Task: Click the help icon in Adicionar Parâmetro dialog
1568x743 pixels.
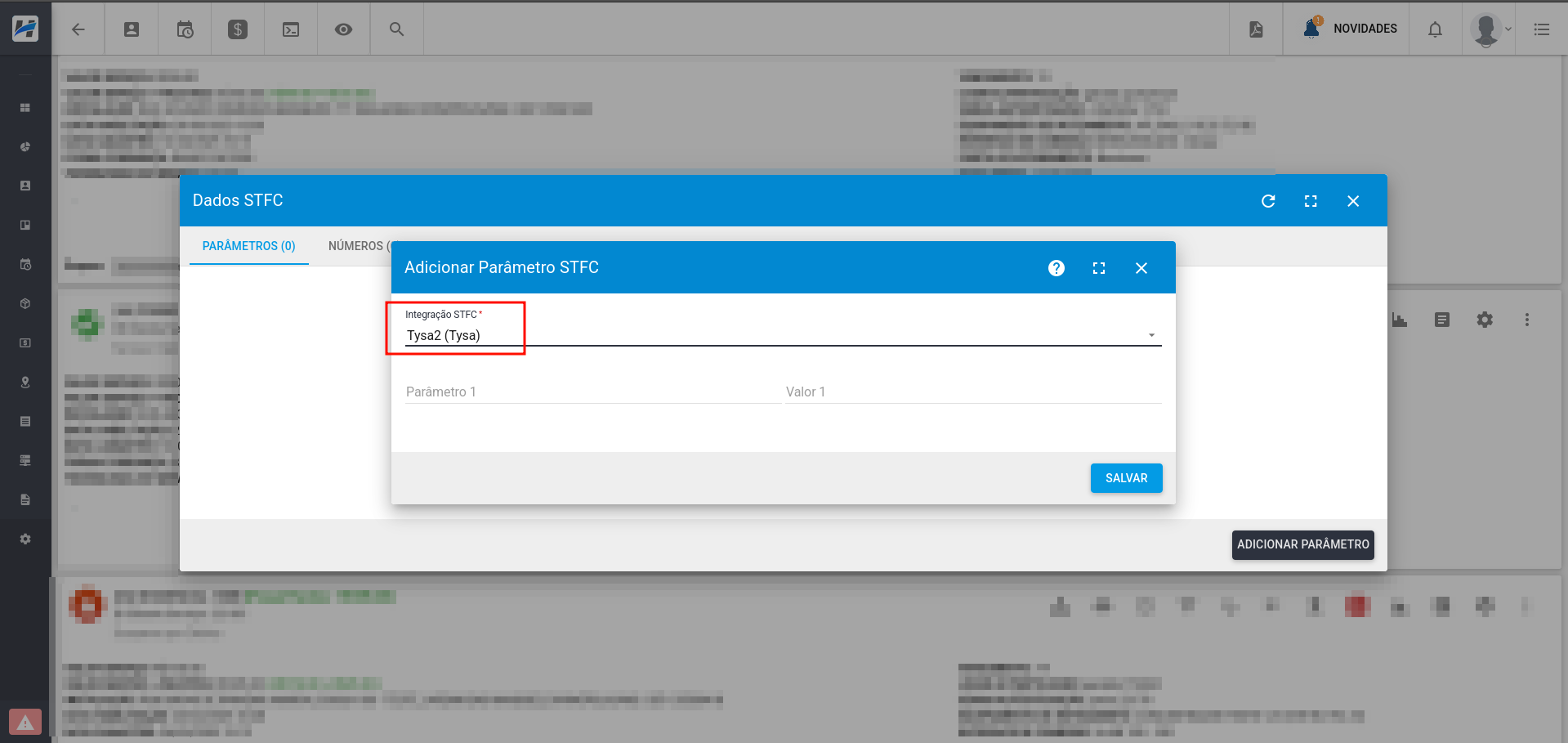Action: coord(1056,268)
